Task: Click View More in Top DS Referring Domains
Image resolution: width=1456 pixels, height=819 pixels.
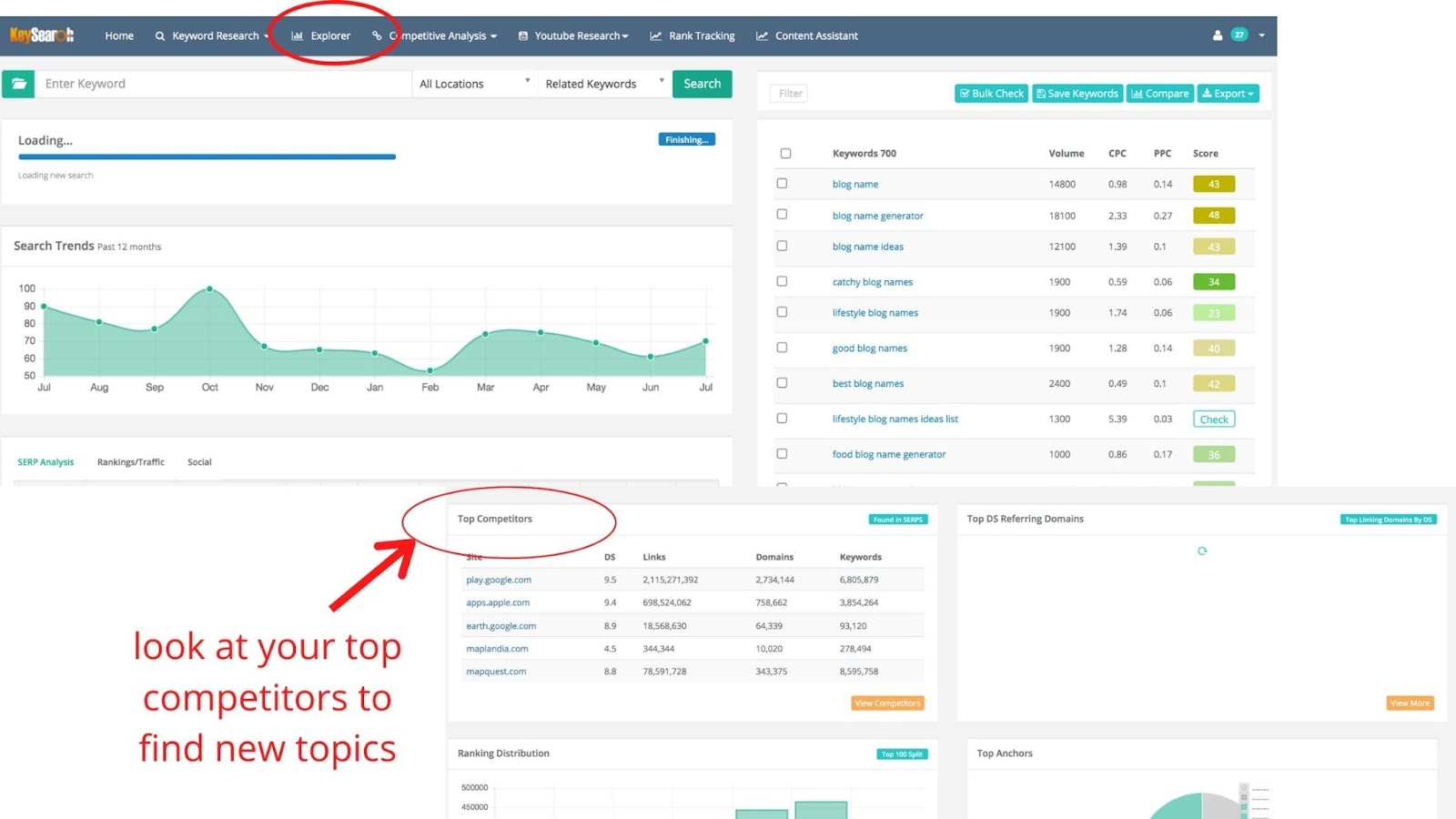Action: [1410, 703]
